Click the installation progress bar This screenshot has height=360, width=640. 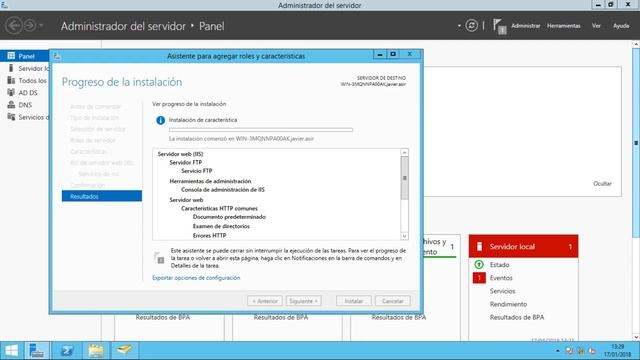(x=261, y=130)
